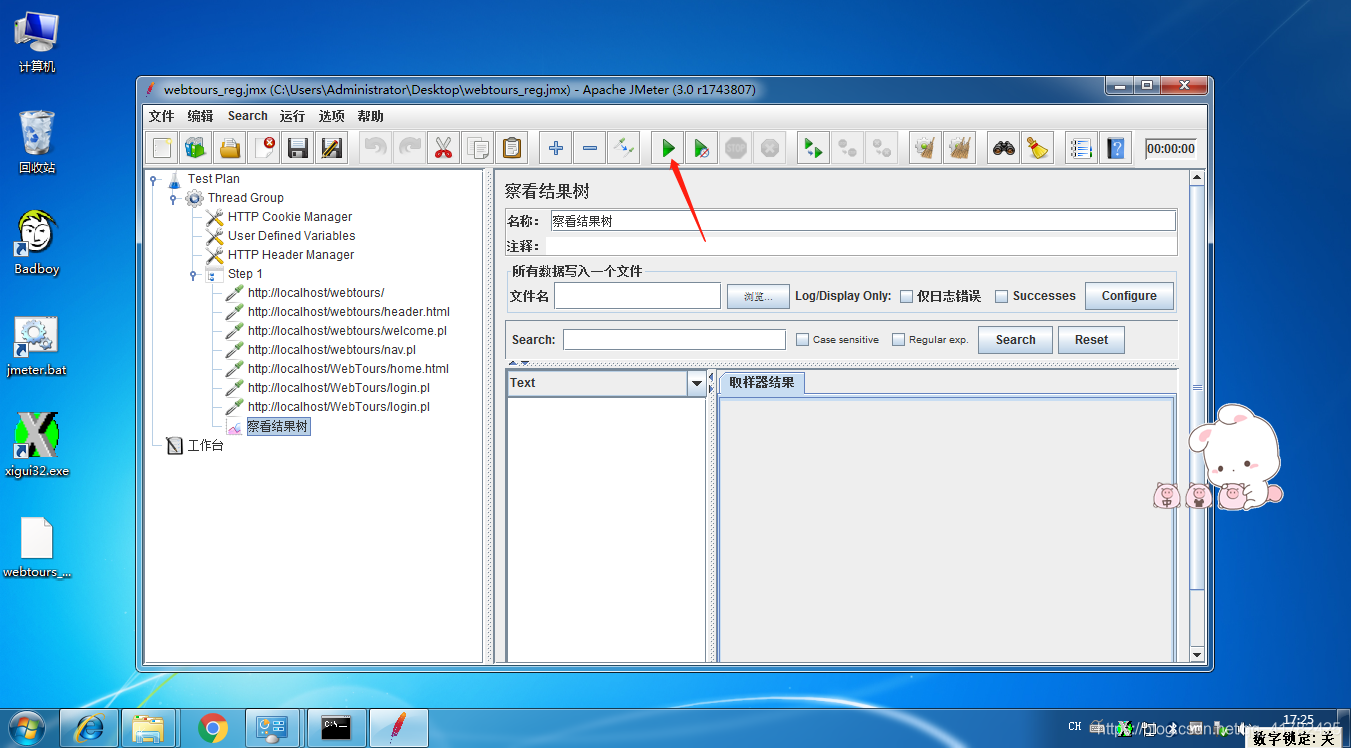Collapse the Step 1 node toggle
The width and height of the screenshot is (1351, 748).
[x=193, y=274]
